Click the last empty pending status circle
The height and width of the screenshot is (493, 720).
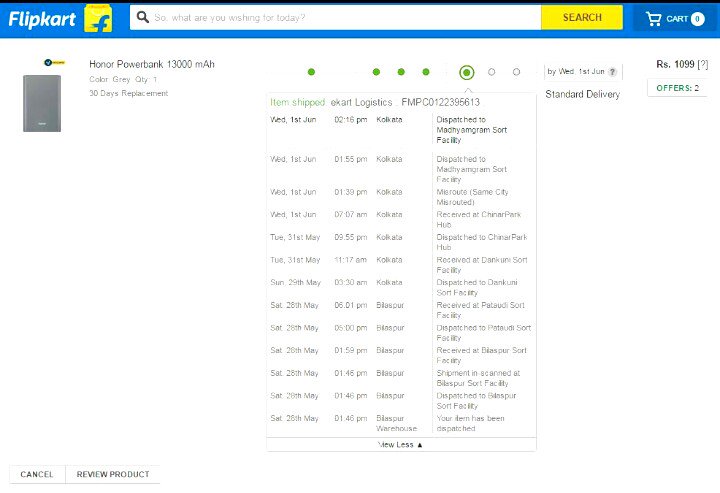coord(516,72)
